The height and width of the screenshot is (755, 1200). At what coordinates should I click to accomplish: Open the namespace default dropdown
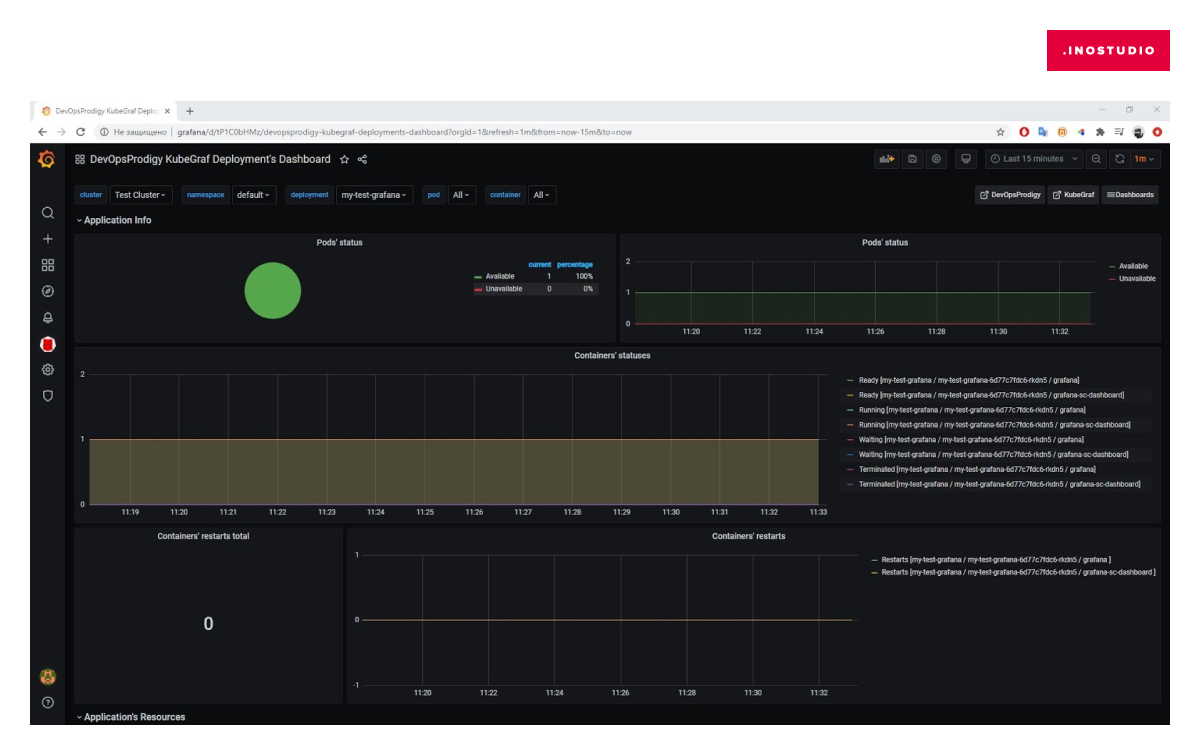(x=254, y=195)
